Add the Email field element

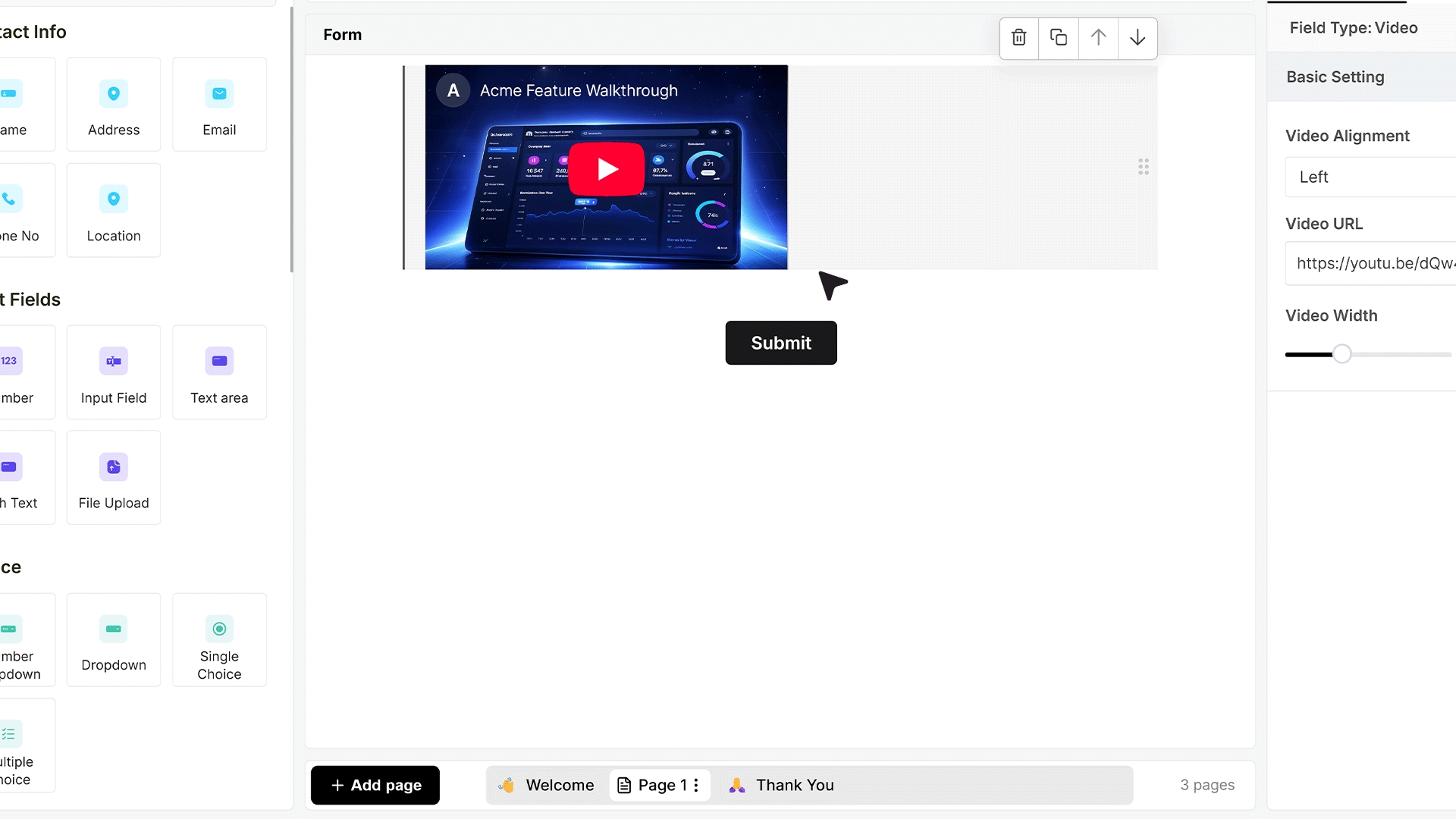[x=219, y=105]
